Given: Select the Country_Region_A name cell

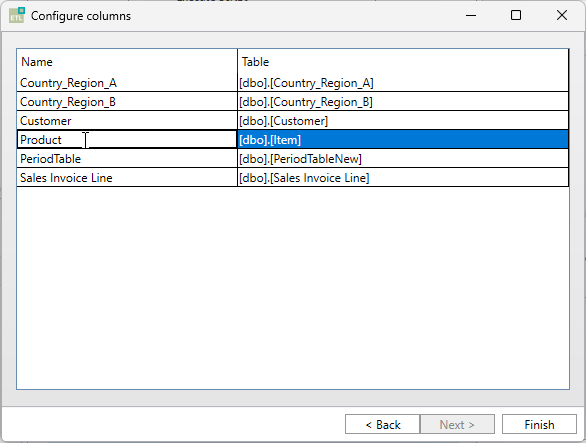Looking at the screenshot, I should tap(127, 83).
